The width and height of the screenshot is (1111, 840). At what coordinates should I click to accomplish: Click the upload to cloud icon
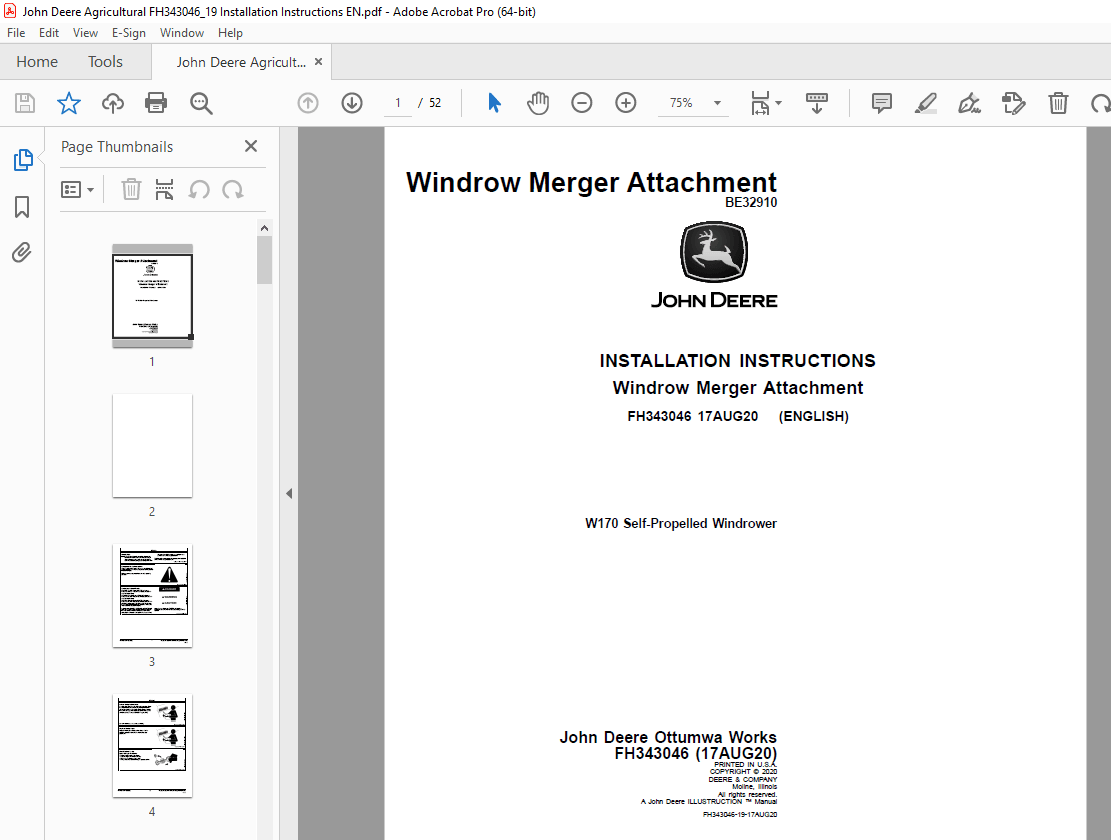[113, 103]
